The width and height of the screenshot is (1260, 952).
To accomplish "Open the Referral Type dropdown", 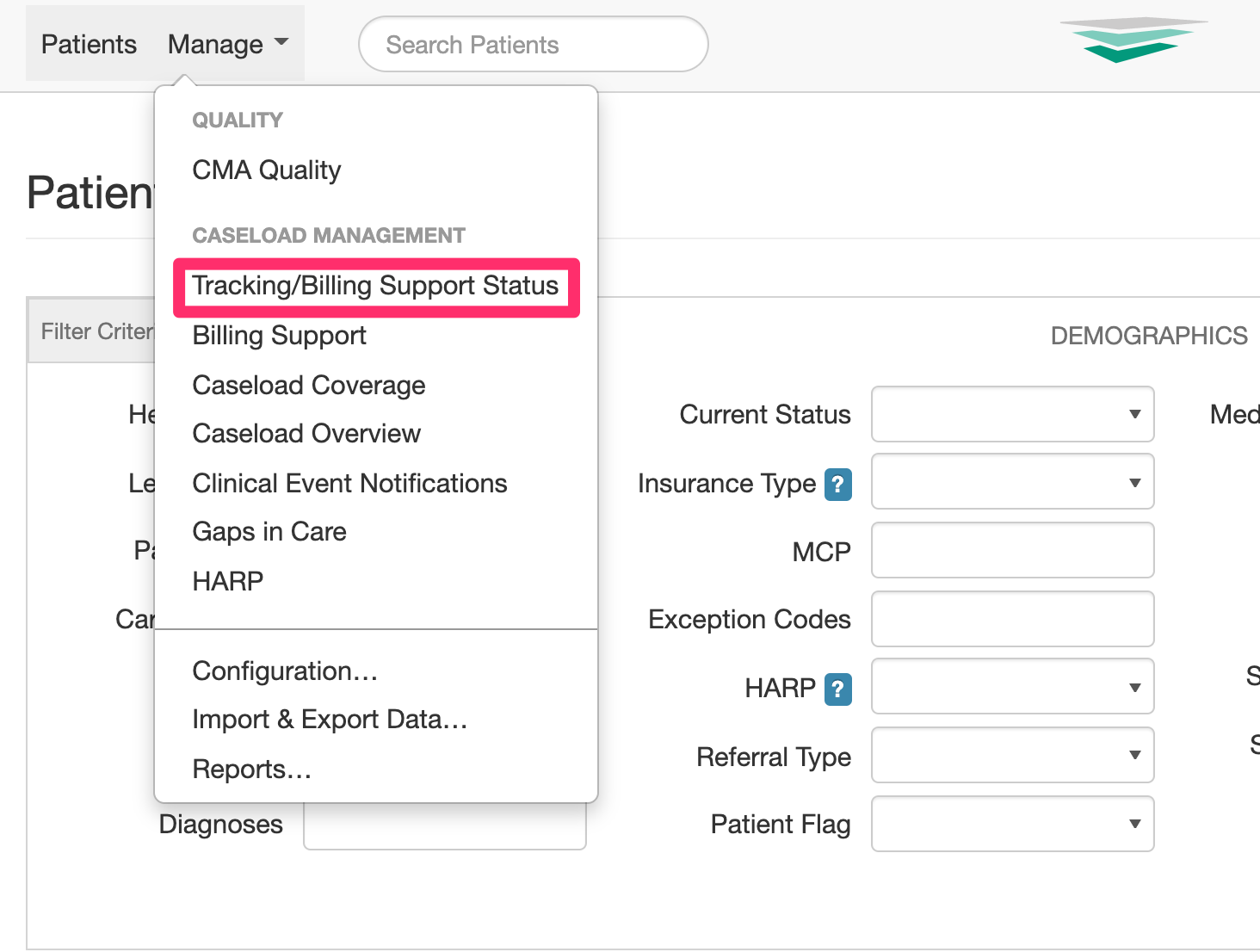I will [1012, 755].
